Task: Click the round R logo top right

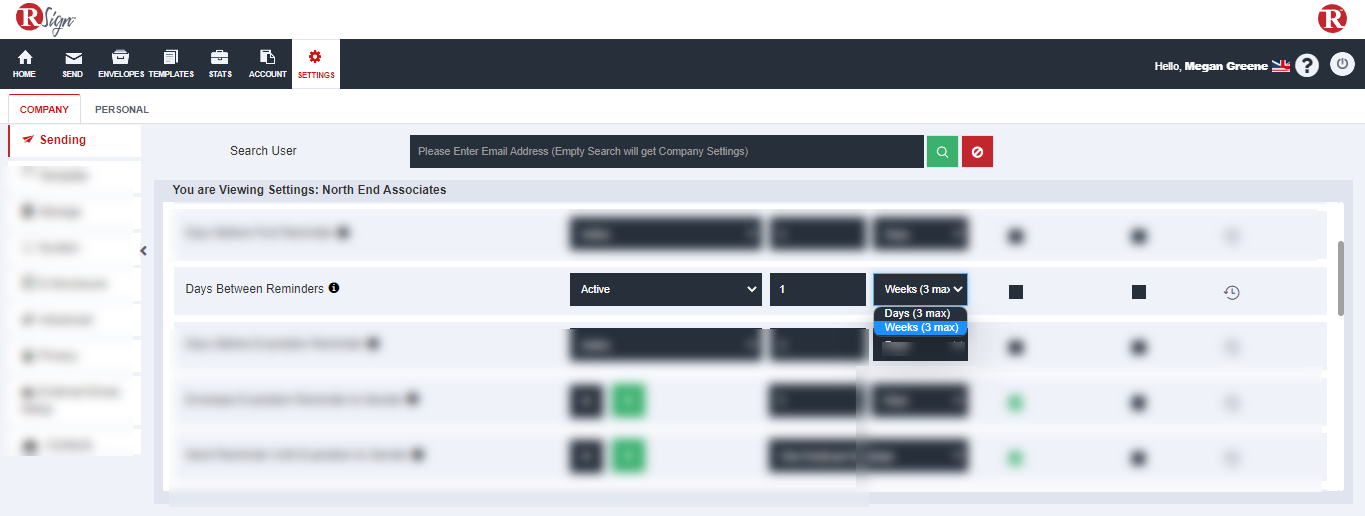Action: (x=1332, y=19)
